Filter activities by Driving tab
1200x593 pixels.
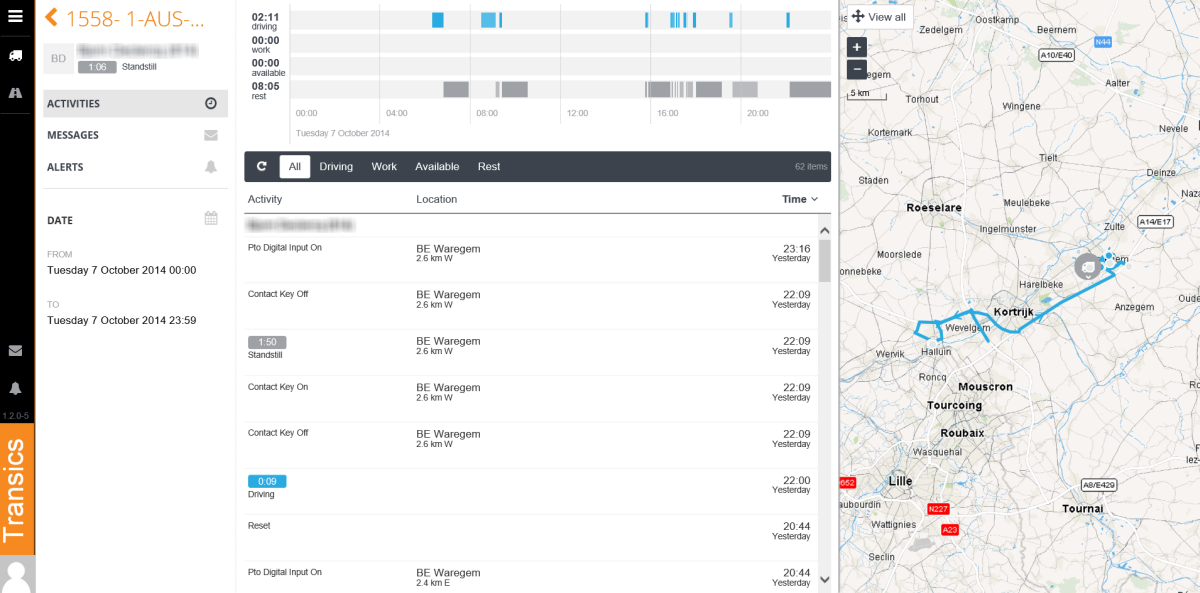(x=336, y=167)
